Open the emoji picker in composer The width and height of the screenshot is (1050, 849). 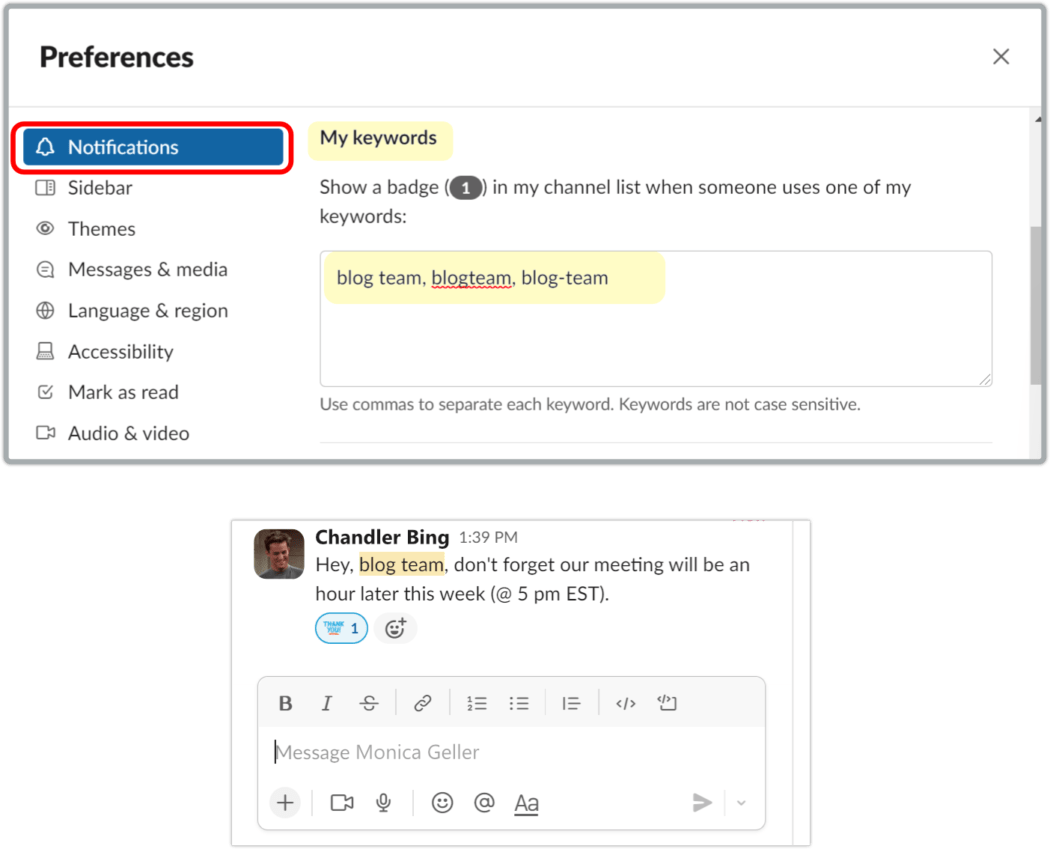coord(442,802)
